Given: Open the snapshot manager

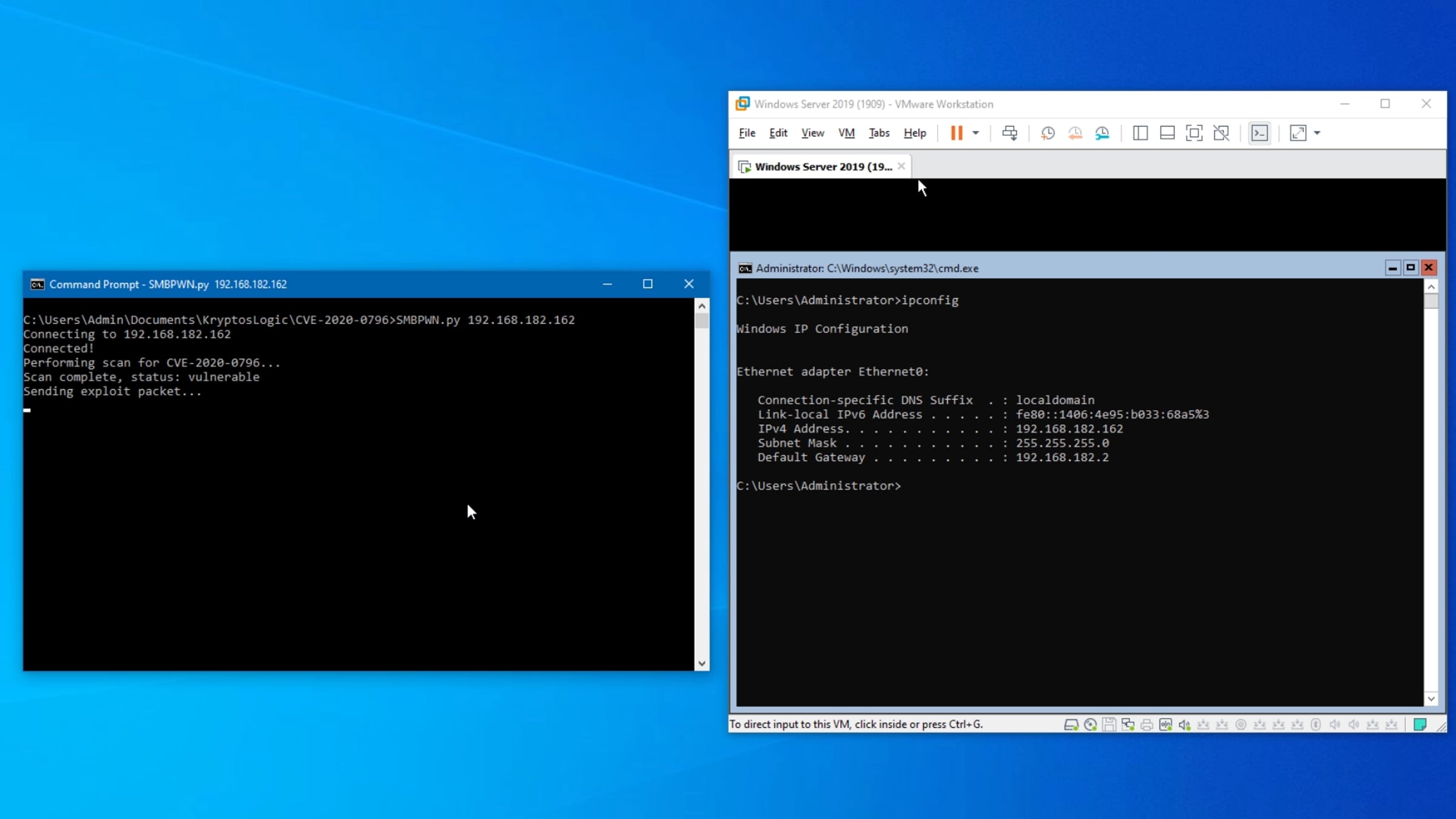Looking at the screenshot, I should (x=1102, y=133).
